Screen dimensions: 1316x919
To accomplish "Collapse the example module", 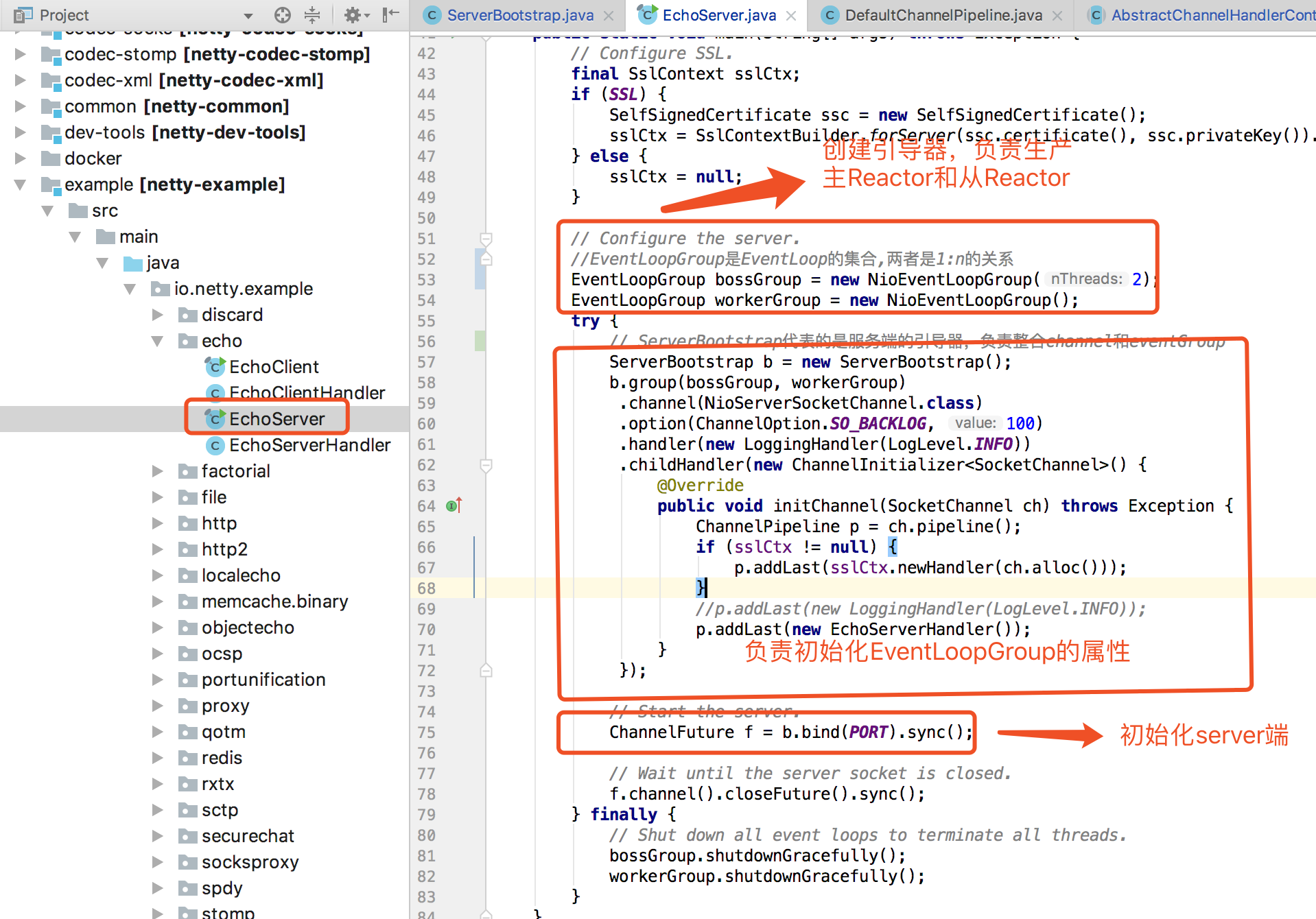I will (20, 184).
